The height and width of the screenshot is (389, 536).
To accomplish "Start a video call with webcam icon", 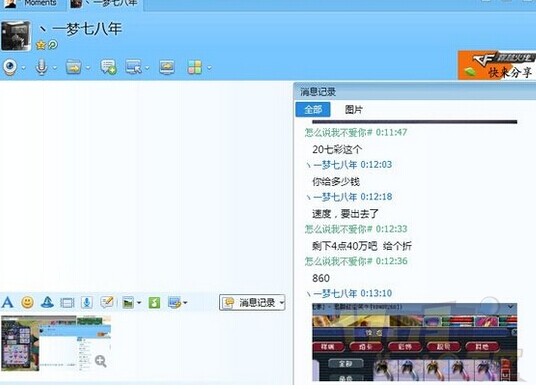I will click(x=10, y=67).
